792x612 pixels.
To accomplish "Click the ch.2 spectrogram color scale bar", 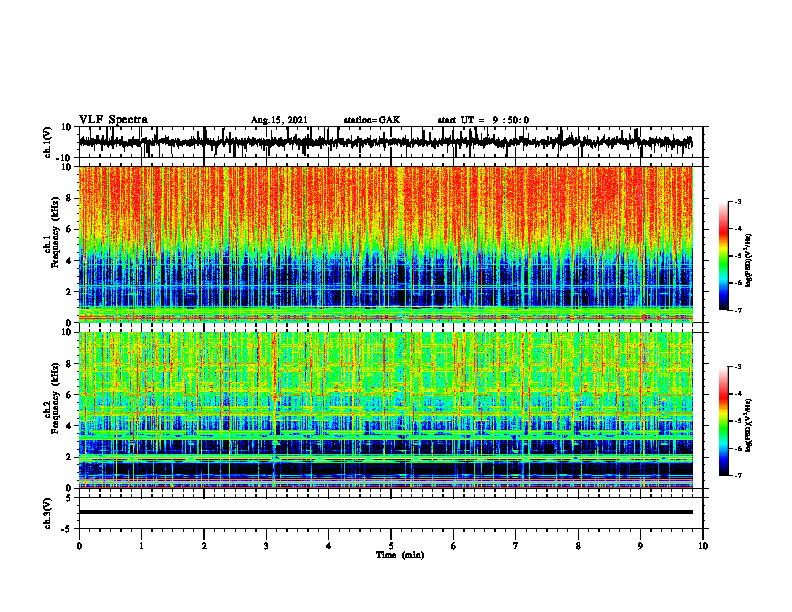I will 723,421.
